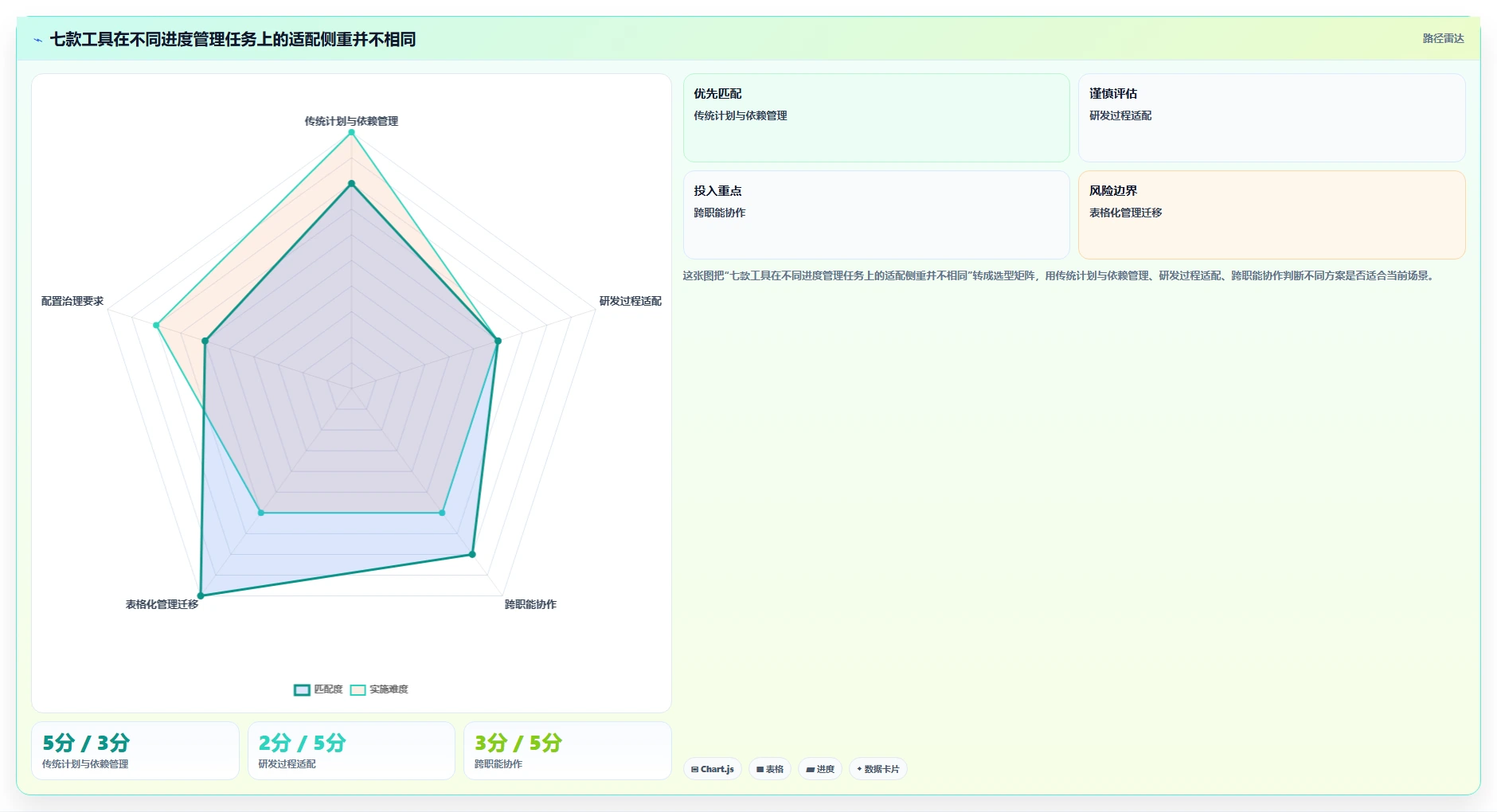Click the data point on 研发过程适配 axis
Viewport: 1497px width, 812px height.
click(x=498, y=341)
